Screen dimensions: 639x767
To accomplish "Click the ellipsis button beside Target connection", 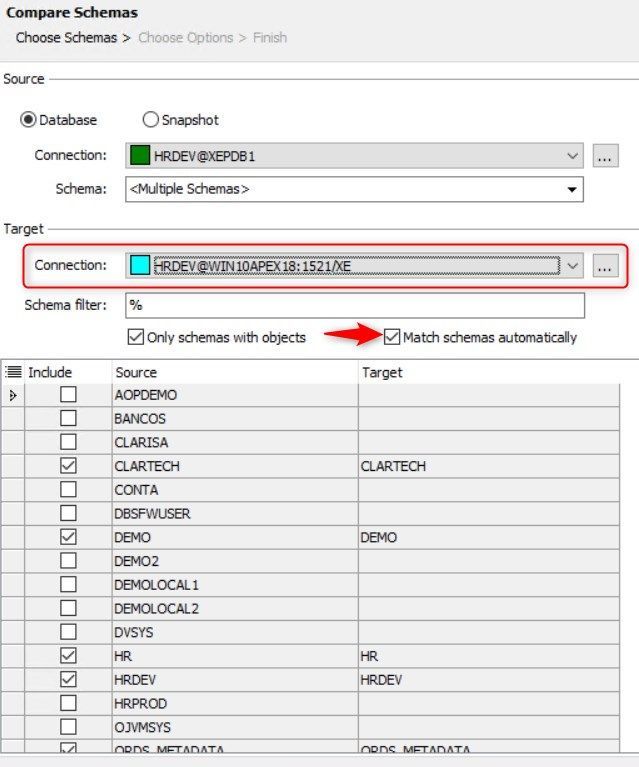I will pos(605,266).
